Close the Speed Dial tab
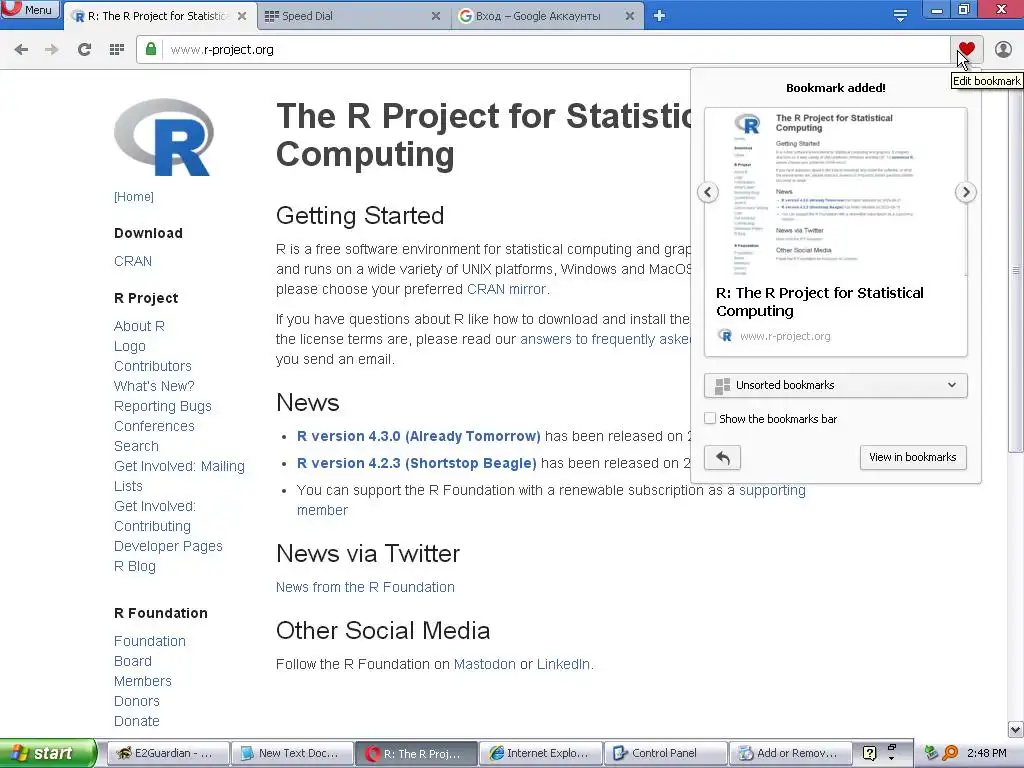 click(x=436, y=16)
